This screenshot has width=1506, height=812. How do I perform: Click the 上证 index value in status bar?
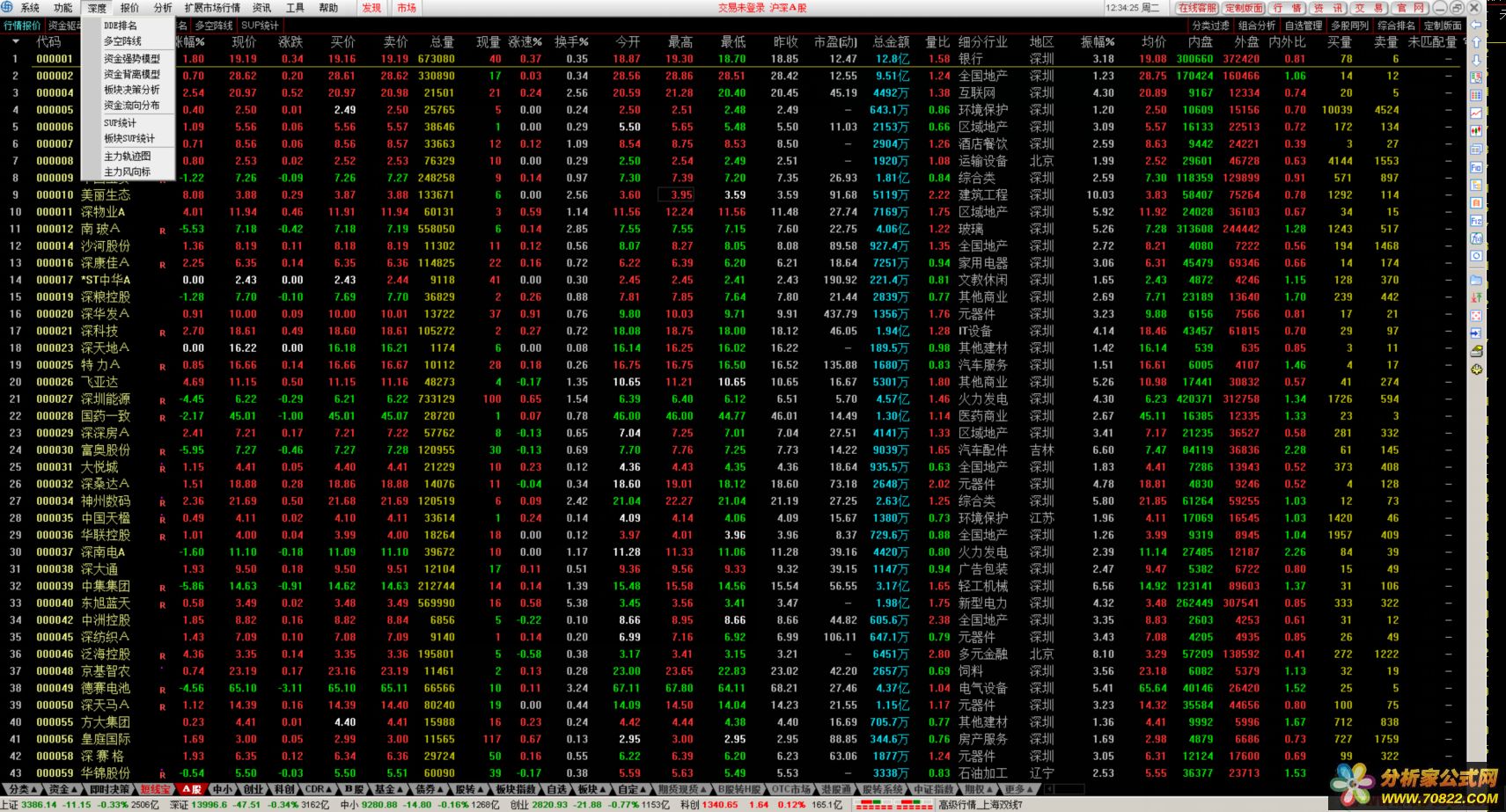coord(40,805)
